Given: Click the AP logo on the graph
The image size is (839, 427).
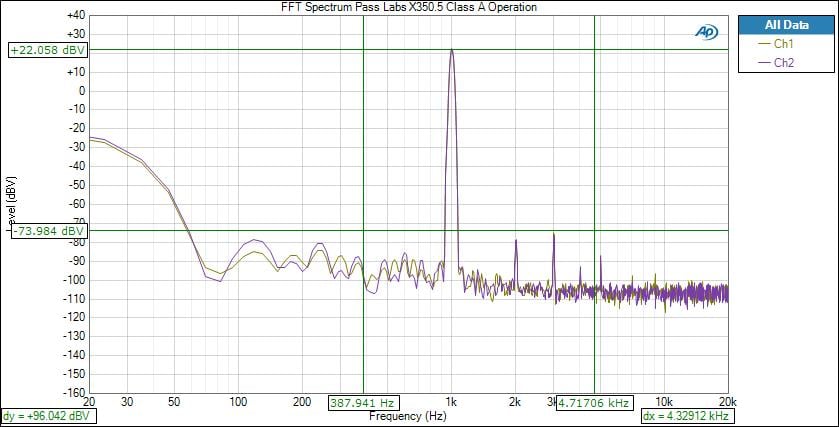Looking at the screenshot, I should 707,32.
